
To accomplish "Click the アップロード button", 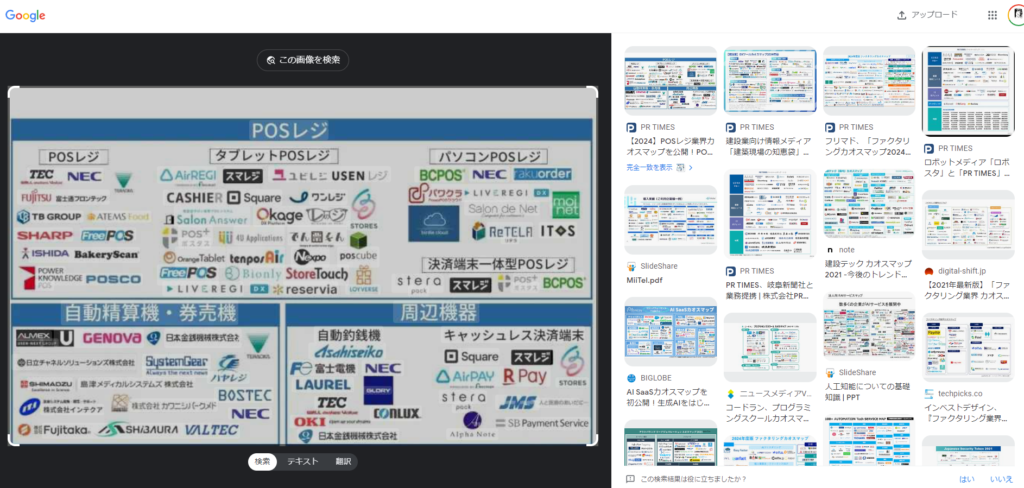I will click(x=927, y=15).
